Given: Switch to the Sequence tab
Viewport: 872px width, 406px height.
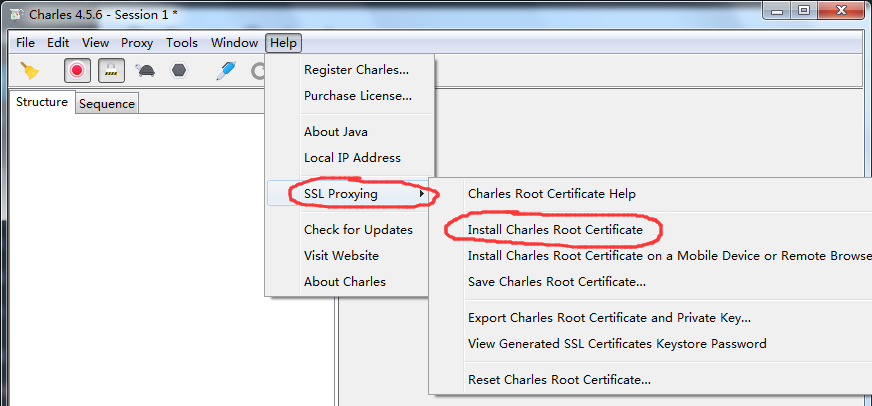Looking at the screenshot, I should pyautogui.click(x=107, y=104).
